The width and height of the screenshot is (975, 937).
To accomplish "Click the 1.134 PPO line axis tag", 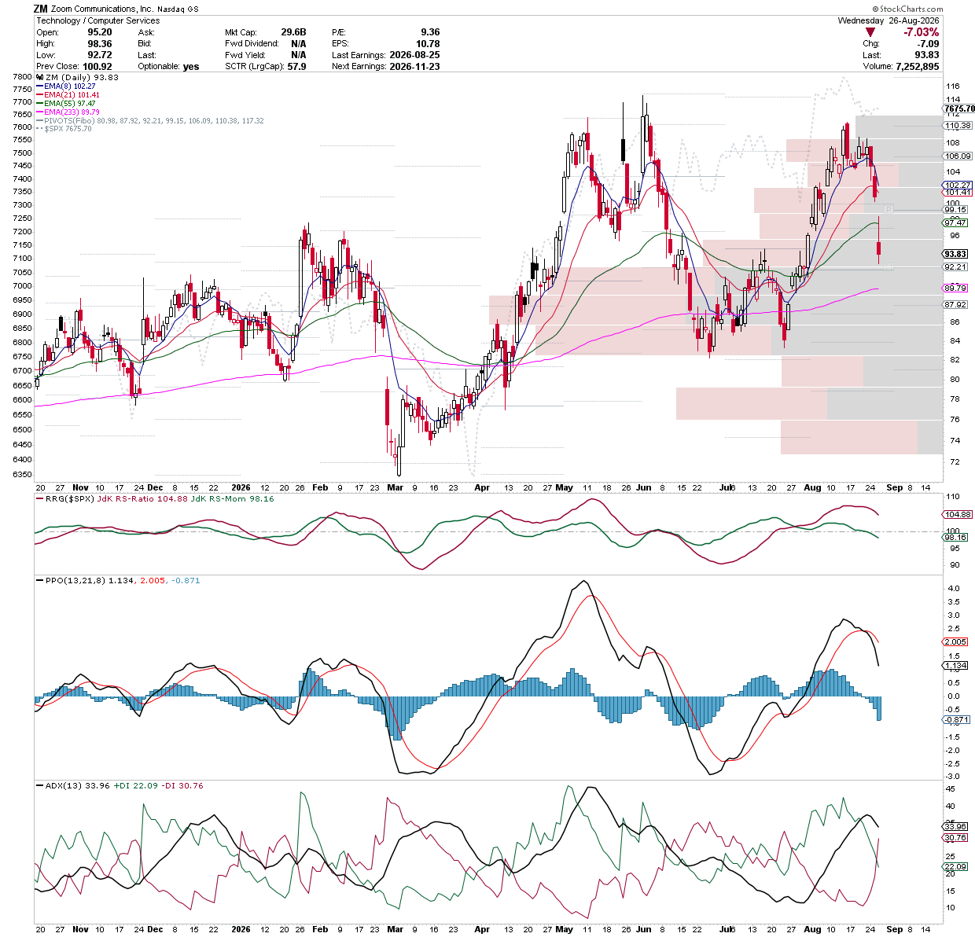I will click(956, 666).
